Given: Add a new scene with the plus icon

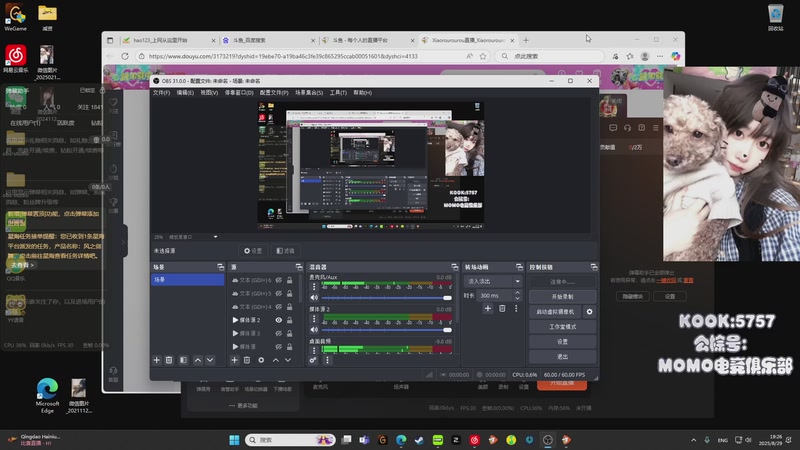Looking at the screenshot, I should coord(157,360).
